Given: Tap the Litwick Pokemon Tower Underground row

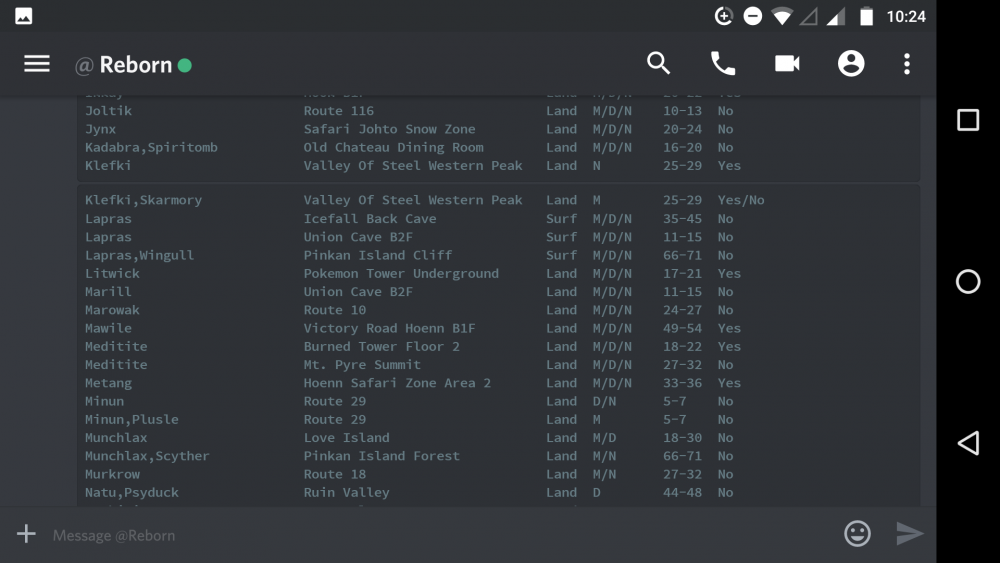Looking at the screenshot, I should pos(400,273).
